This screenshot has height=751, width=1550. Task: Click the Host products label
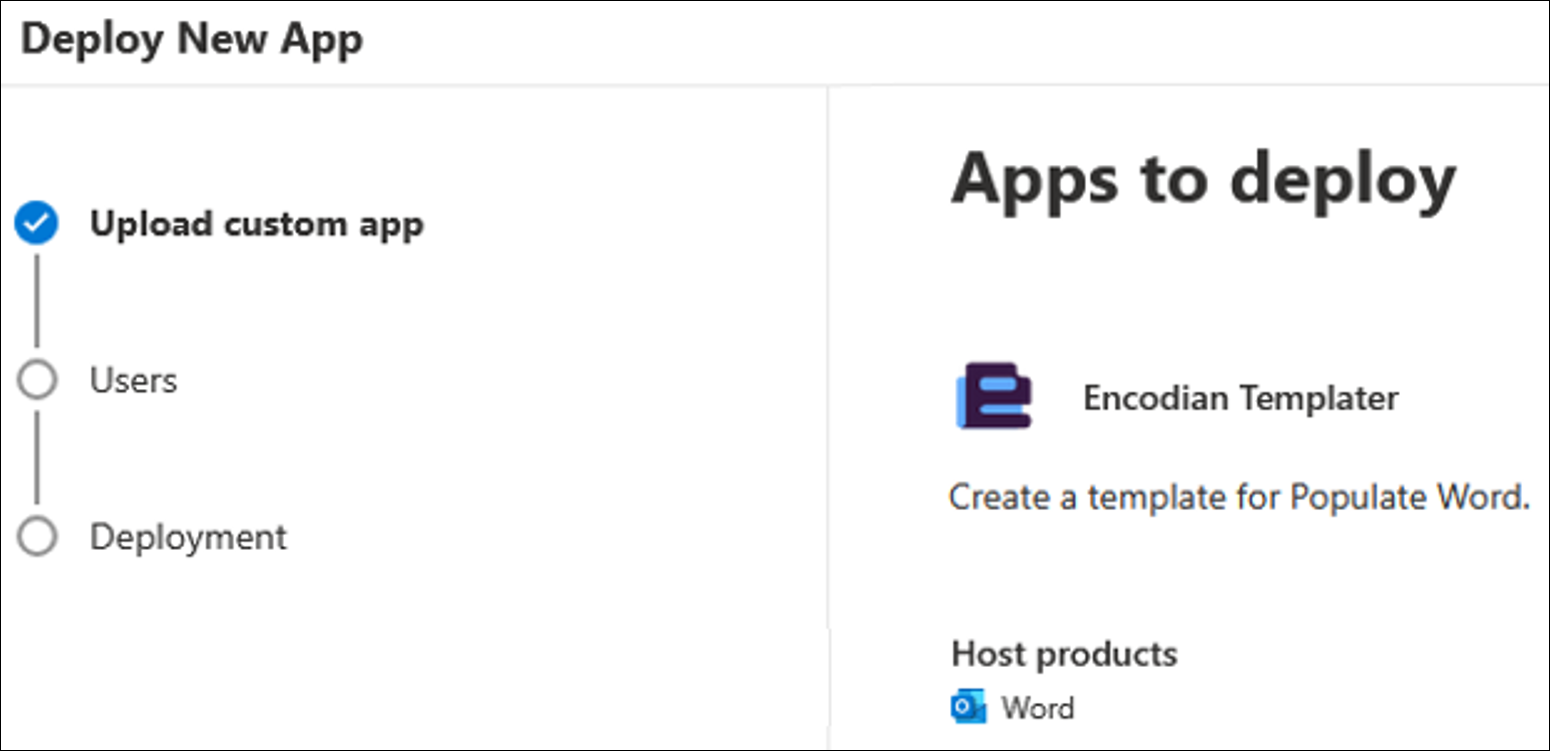coord(1064,654)
